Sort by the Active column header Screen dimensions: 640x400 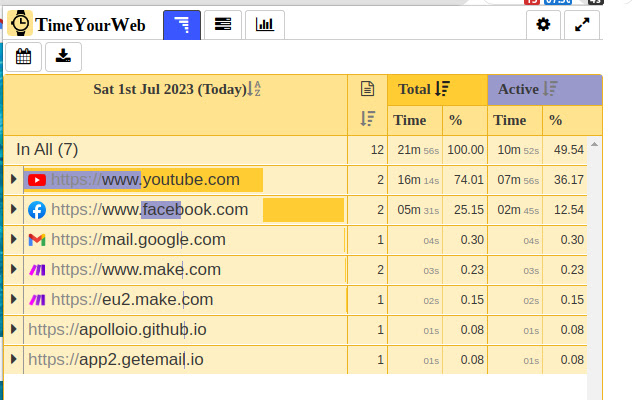[x=528, y=89]
